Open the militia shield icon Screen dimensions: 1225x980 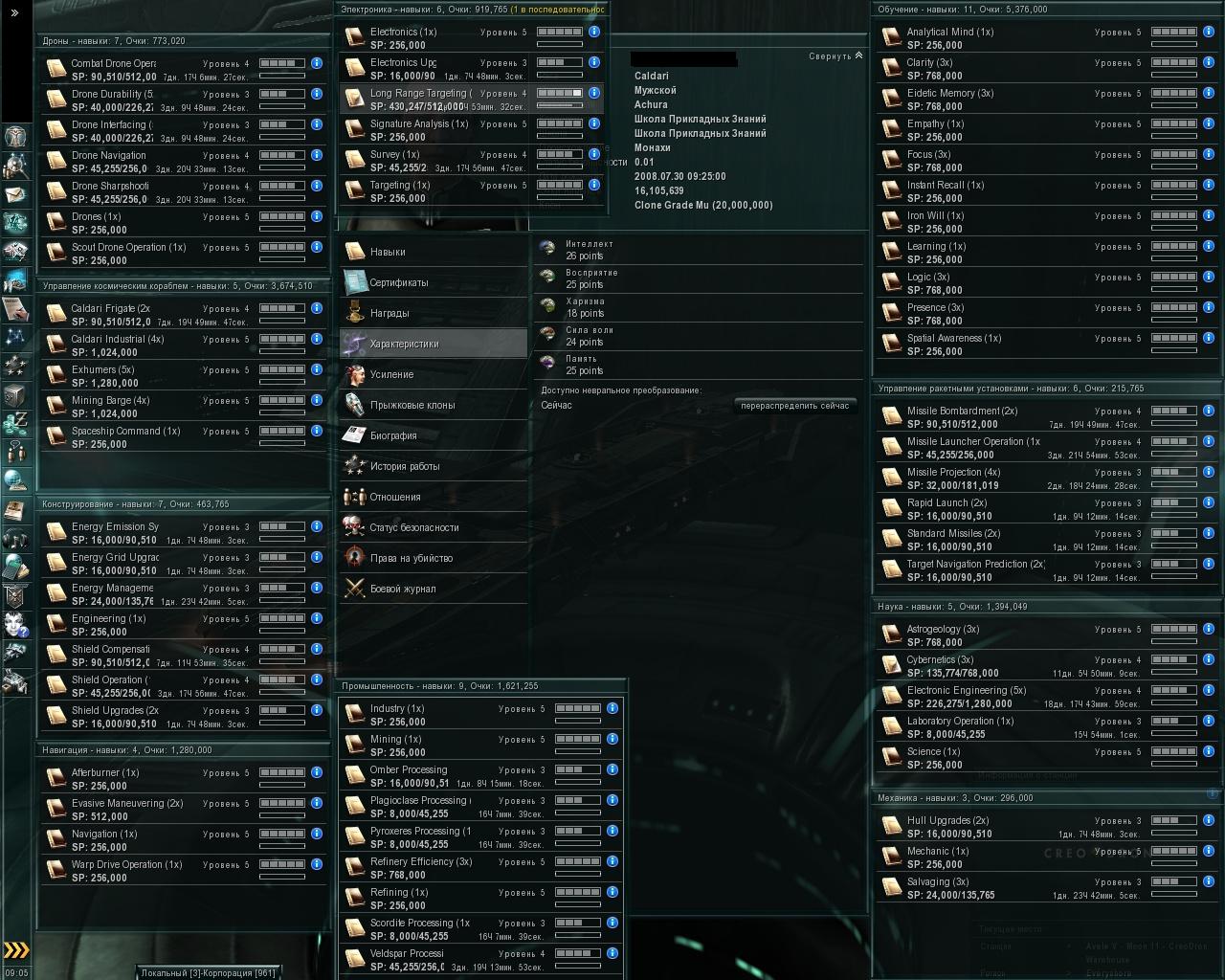pyautogui.click(x=16, y=595)
